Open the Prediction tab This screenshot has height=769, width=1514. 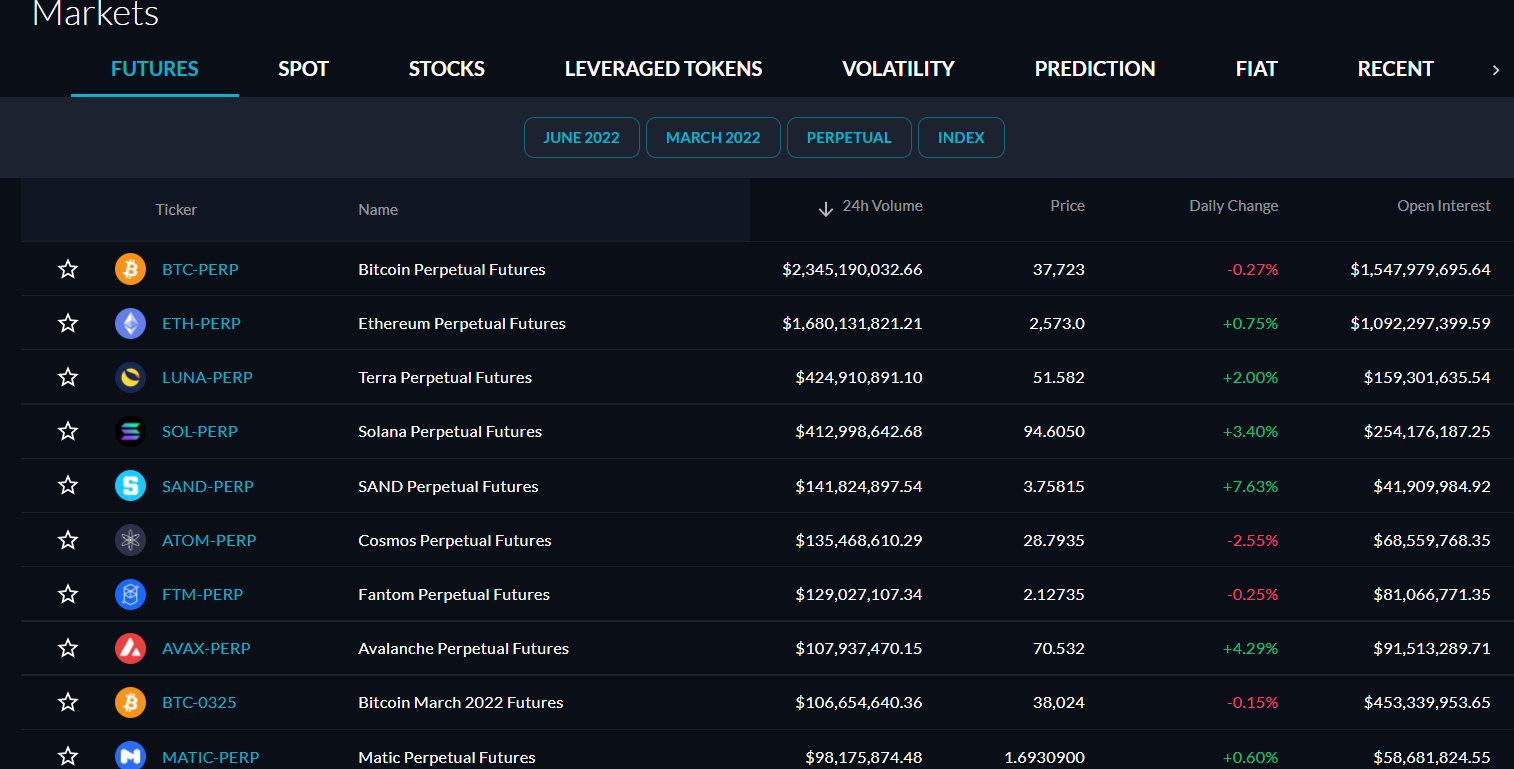(1095, 69)
